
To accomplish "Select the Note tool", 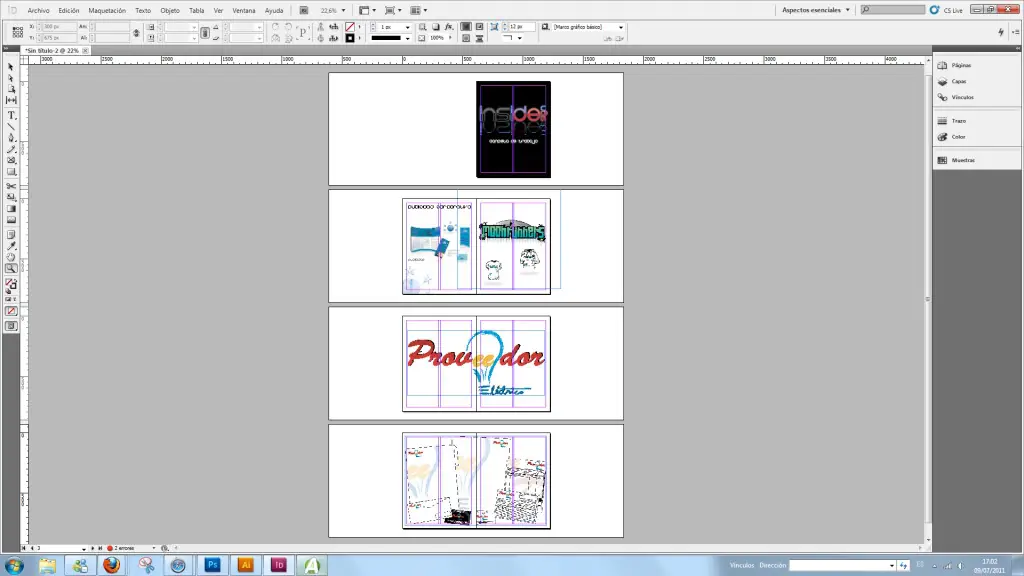I will 11,234.
